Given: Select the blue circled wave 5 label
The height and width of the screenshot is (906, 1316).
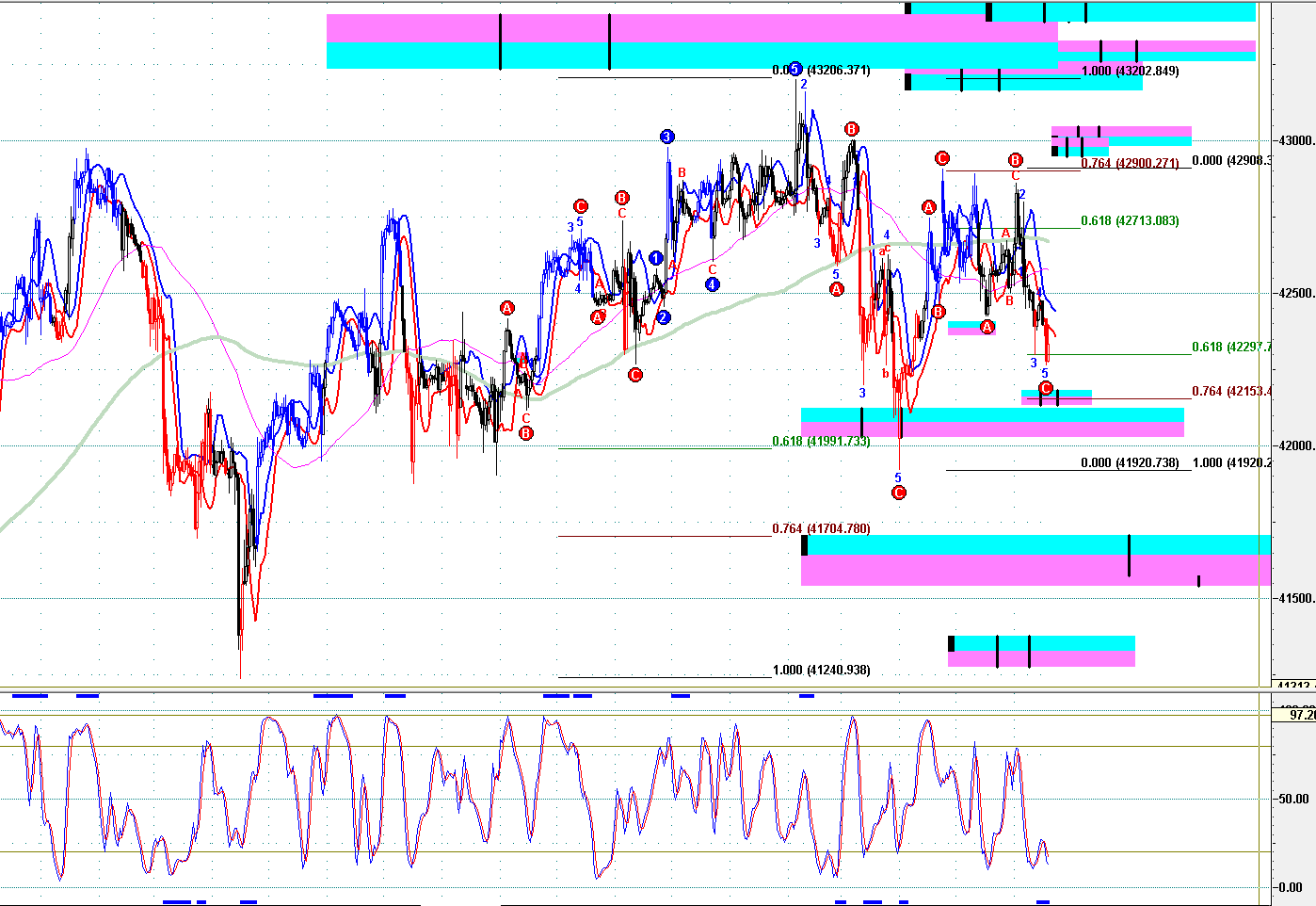Looking at the screenshot, I should pyautogui.click(x=794, y=69).
